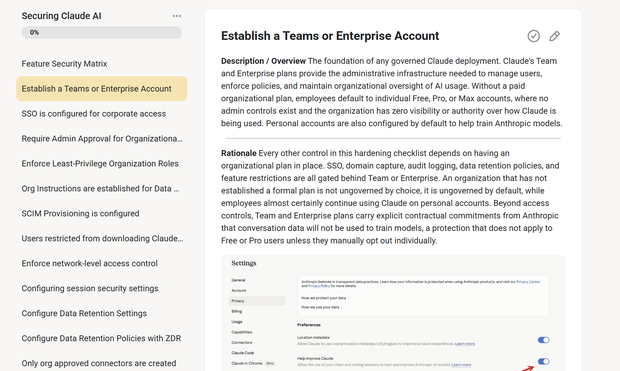Open Users restricted from downloading Claude... item

pyautogui.click(x=102, y=238)
